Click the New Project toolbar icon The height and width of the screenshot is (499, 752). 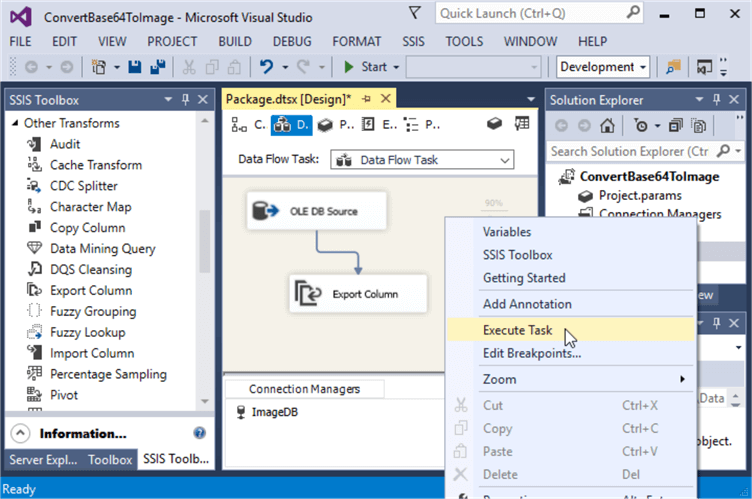(x=99, y=67)
